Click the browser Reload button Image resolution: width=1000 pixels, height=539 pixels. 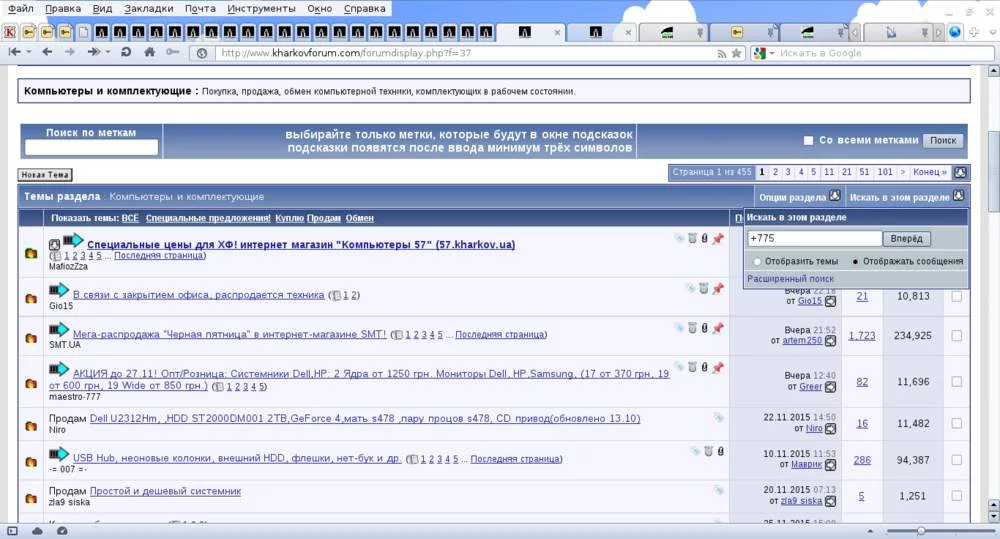(x=127, y=52)
